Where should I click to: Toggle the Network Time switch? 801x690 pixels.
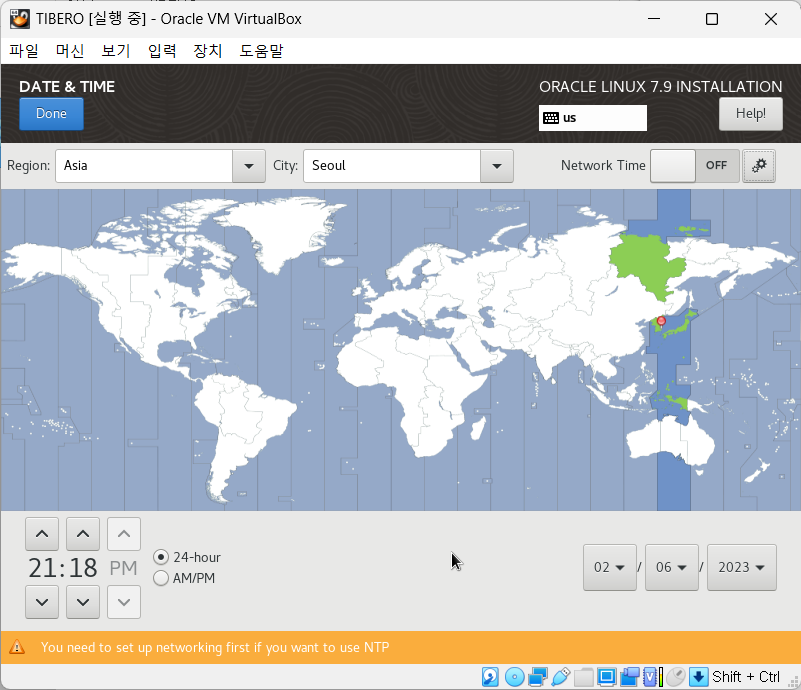[695, 166]
